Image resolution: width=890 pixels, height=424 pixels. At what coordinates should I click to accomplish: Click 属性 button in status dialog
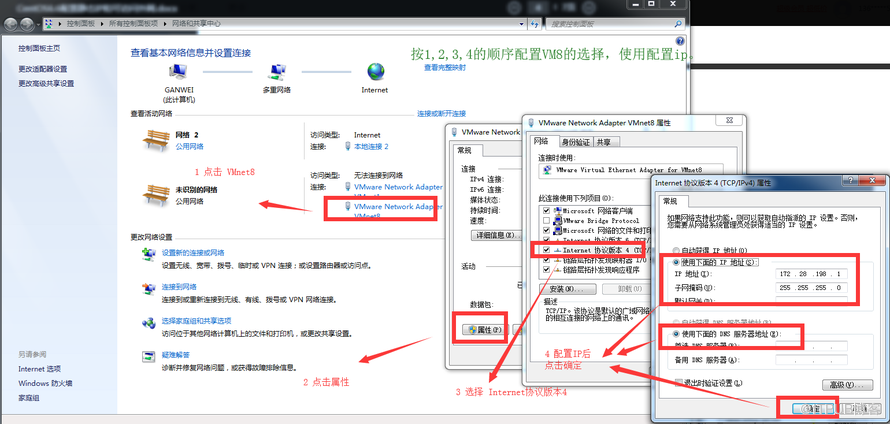coord(483,330)
